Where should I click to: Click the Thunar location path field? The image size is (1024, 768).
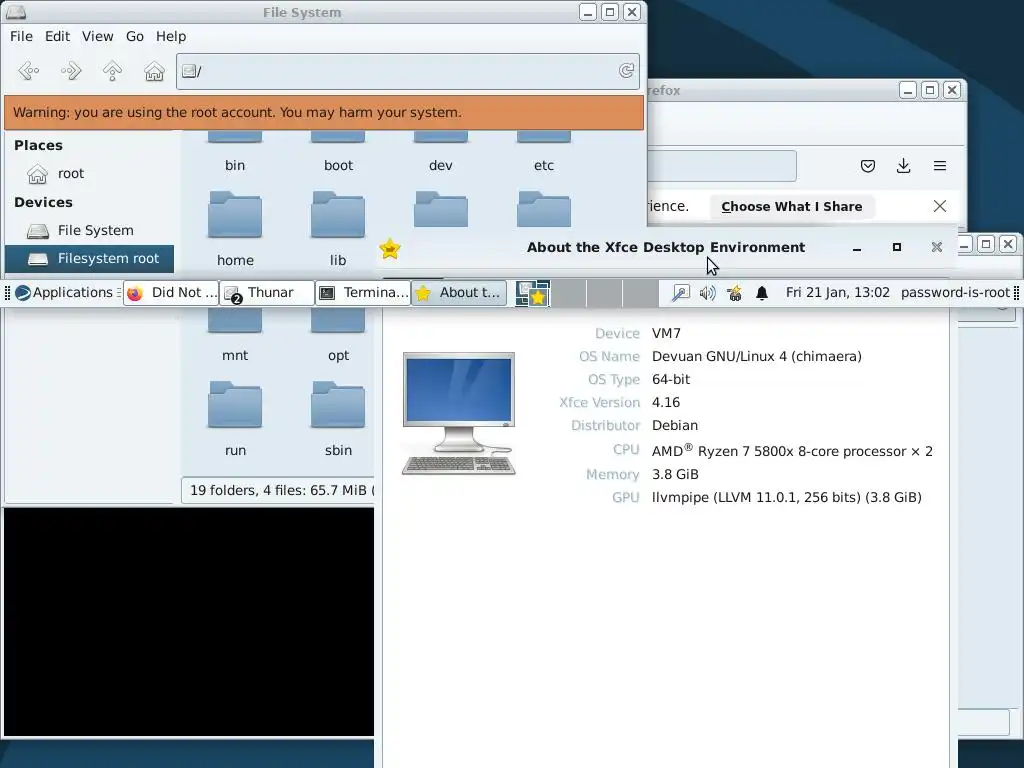[x=408, y=71]
